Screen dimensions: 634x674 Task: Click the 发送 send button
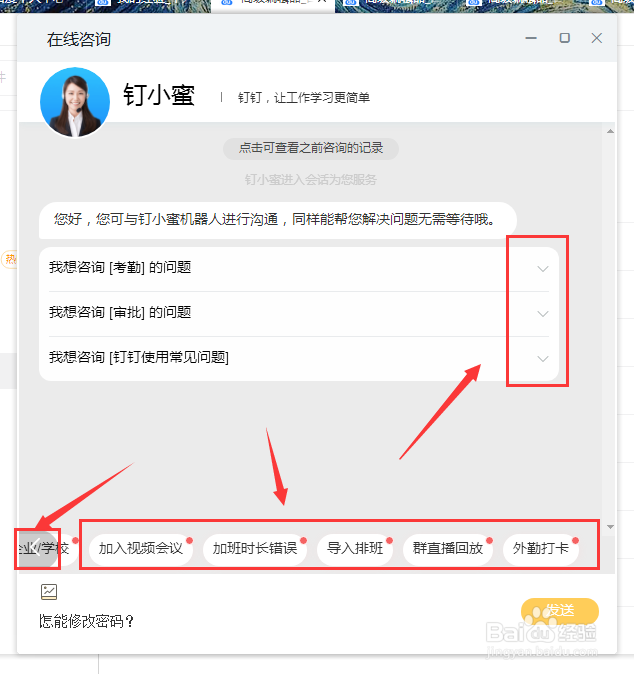coord(560,611)
